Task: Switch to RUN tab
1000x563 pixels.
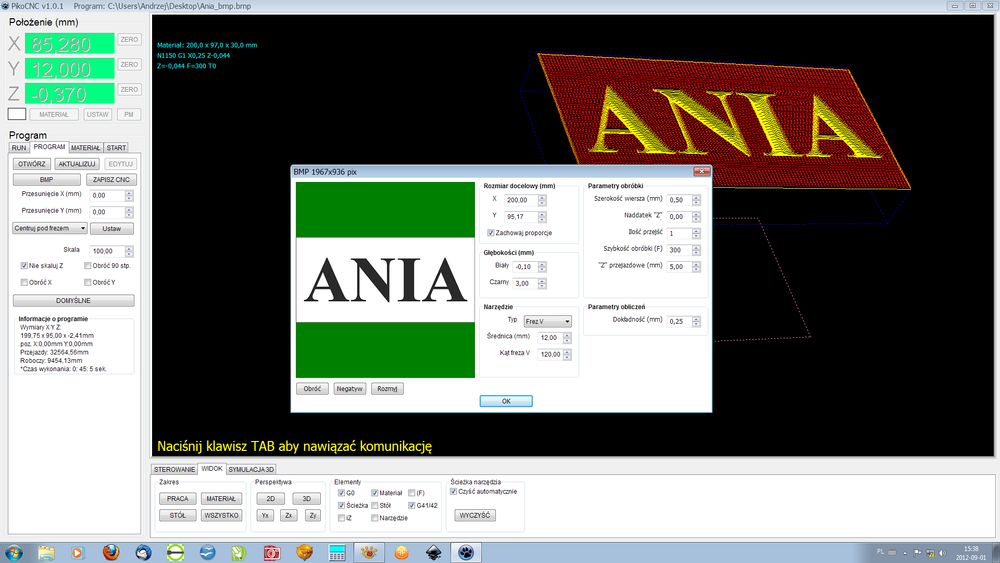Action: 19,148
